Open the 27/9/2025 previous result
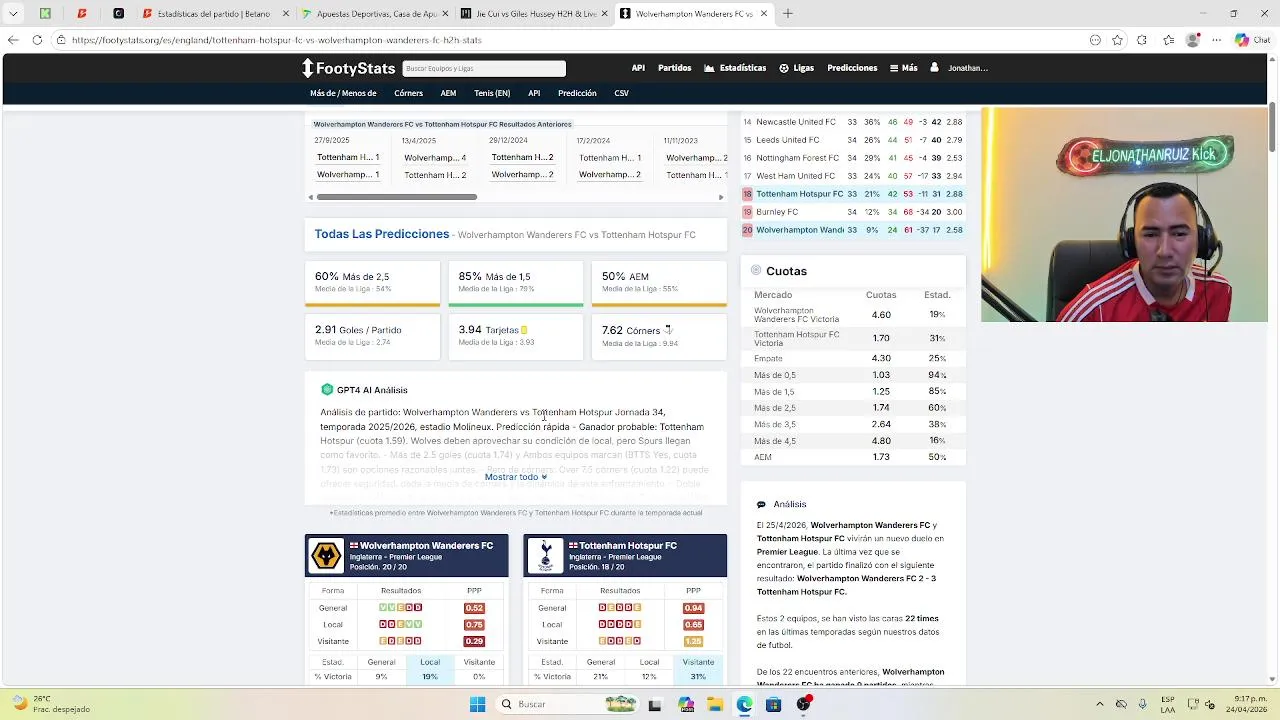Screen dimensions: 1280x720 click(348, 158)
